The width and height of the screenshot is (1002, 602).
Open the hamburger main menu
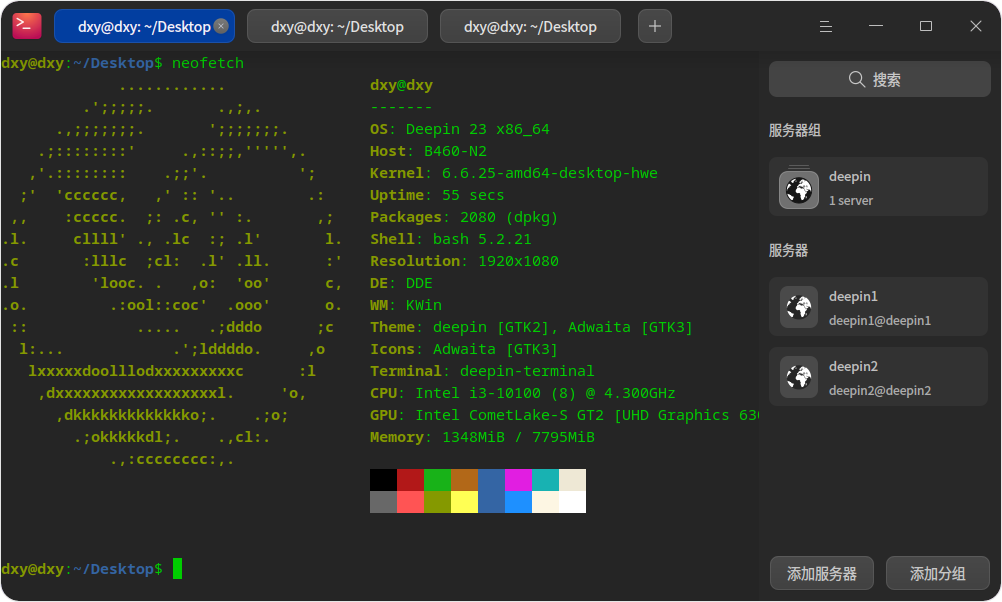click(826, 26)
